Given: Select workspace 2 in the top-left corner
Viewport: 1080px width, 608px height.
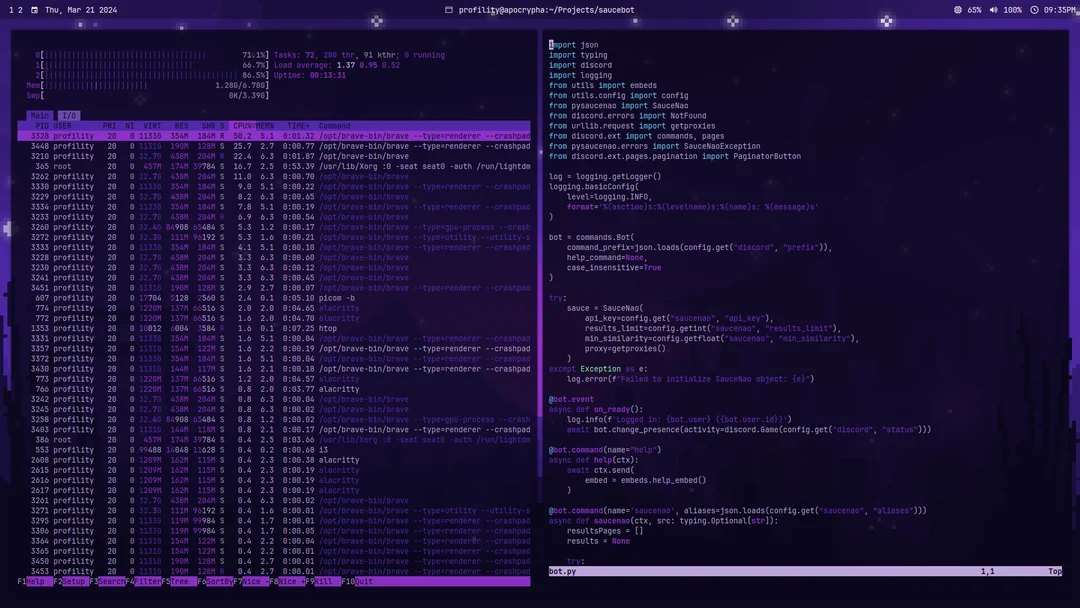Looking at the screenshot, I should [x=21, y=9].
